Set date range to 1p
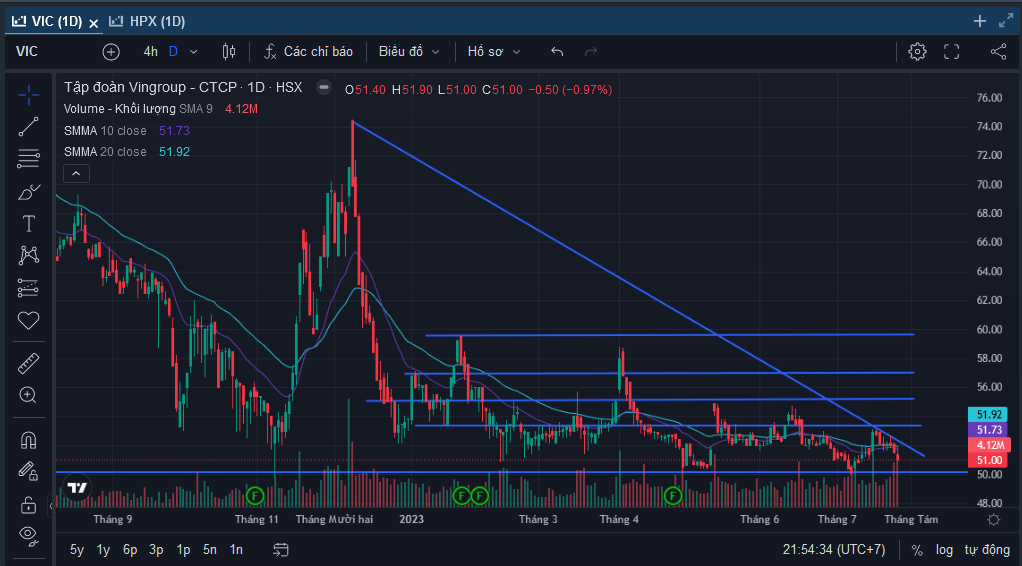1022x566 pixels. [x=183, y=550]
